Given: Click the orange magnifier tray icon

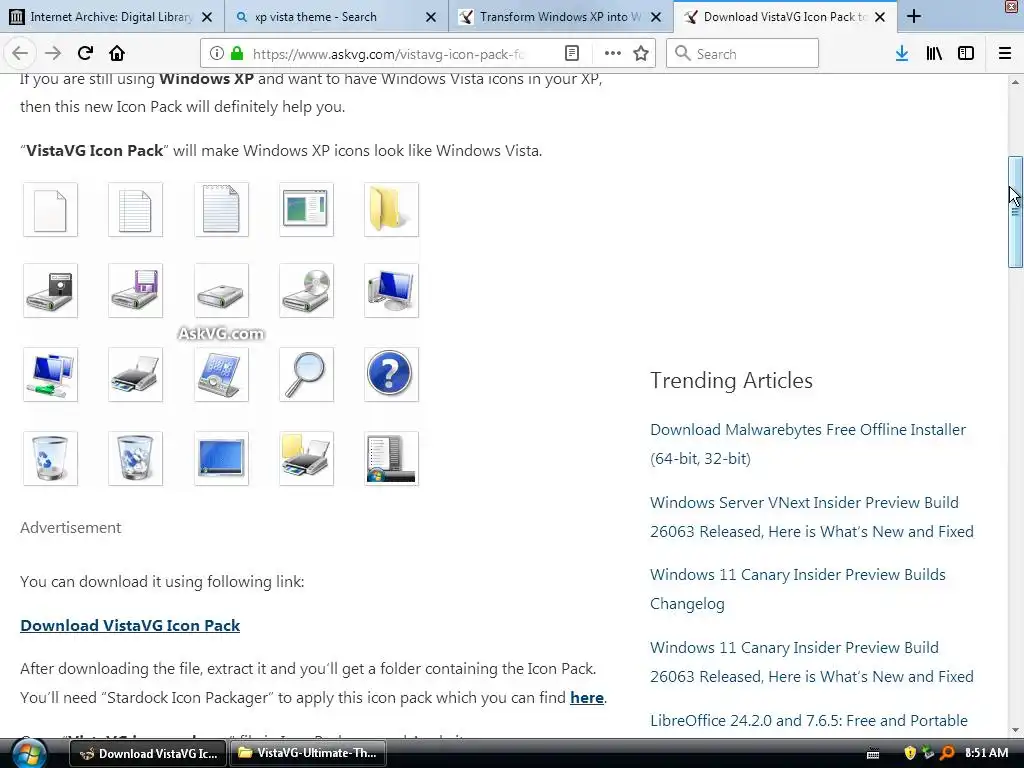Looking at the screenshot, I should coord(947,753).
